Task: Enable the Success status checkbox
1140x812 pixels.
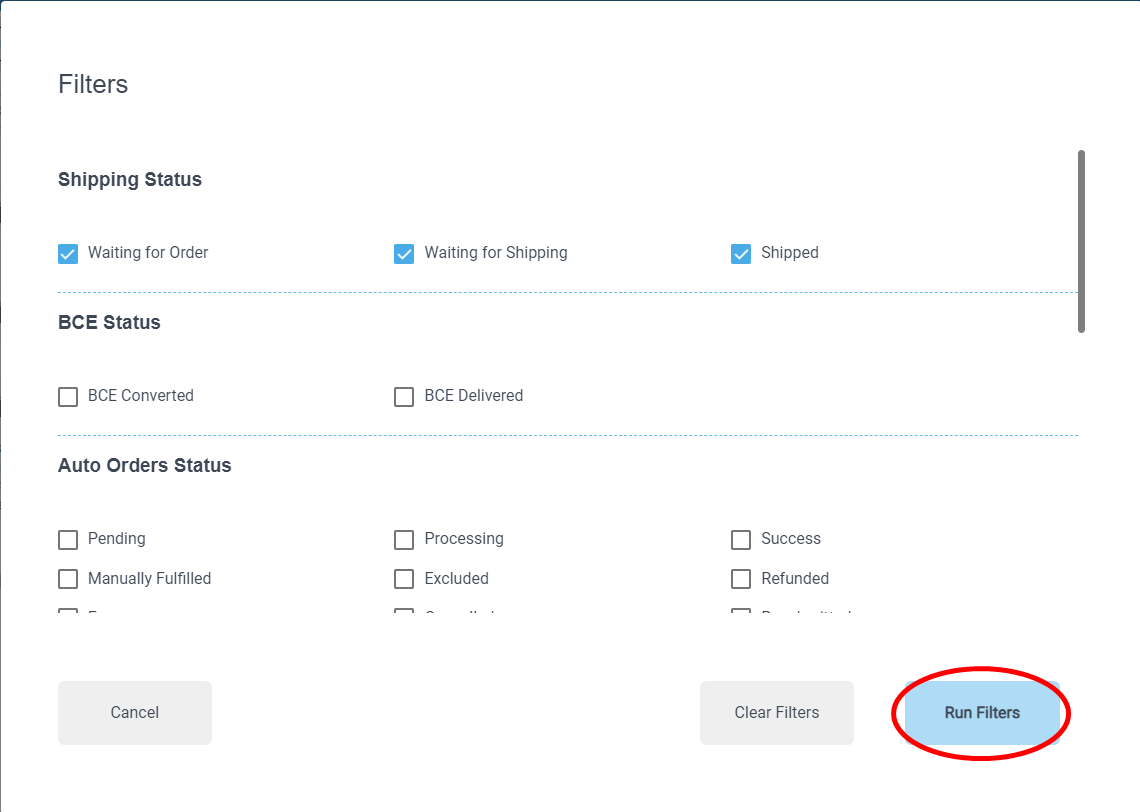Action: (x=741, y=540)
